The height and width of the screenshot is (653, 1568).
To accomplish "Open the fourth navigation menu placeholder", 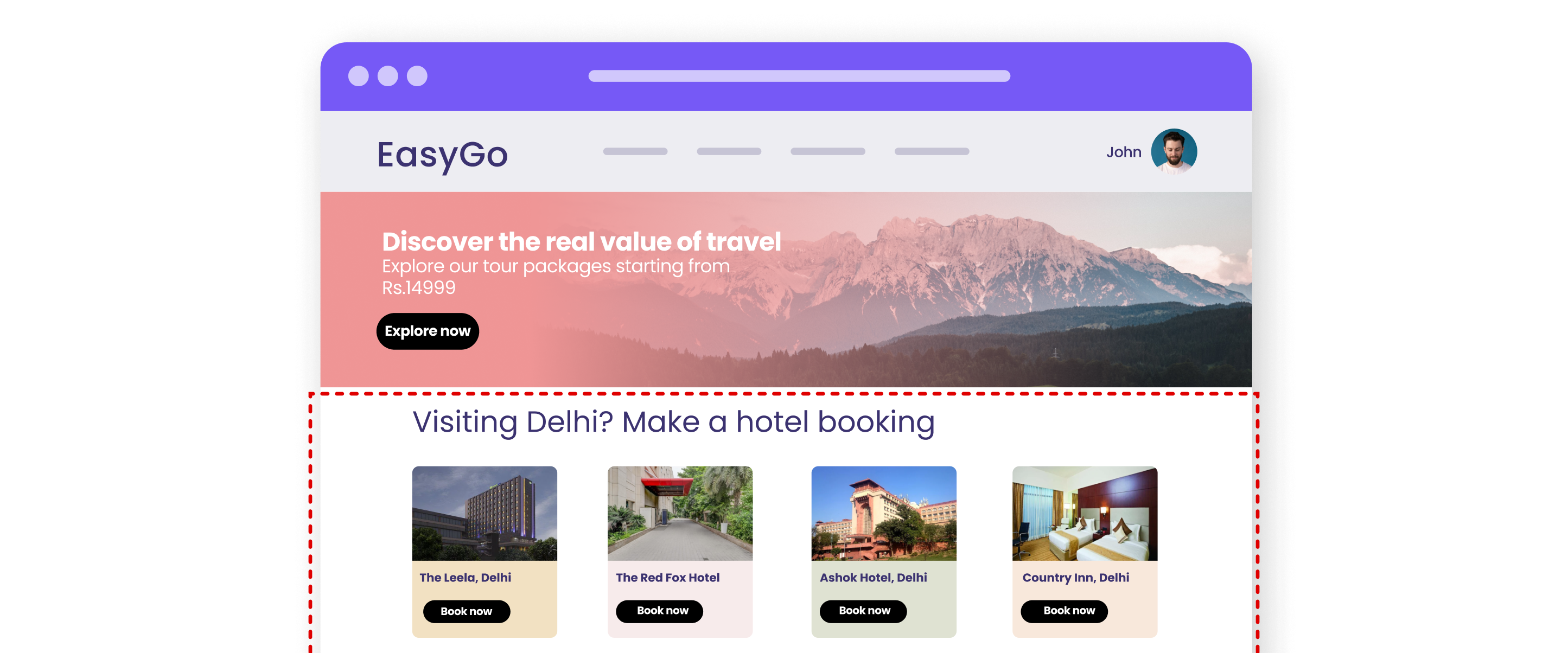I will (932, 151).
